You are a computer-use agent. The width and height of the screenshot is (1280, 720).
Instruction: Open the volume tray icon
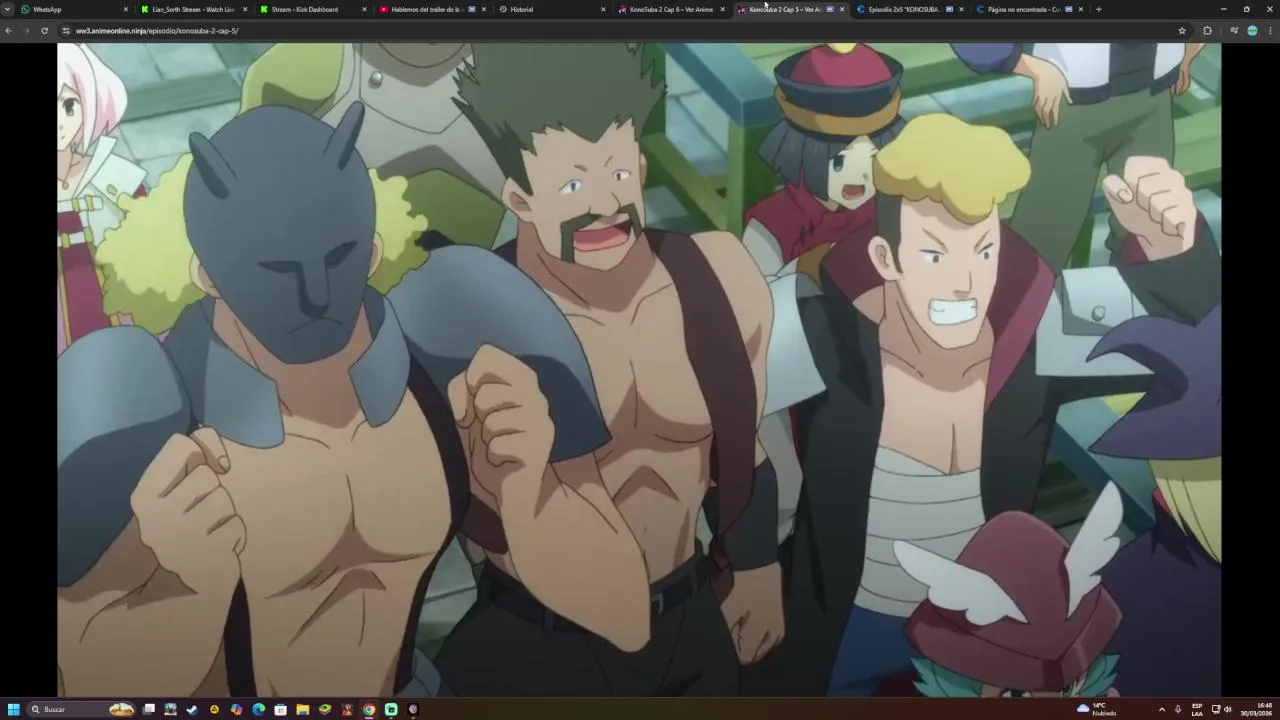coord(1228,709)
